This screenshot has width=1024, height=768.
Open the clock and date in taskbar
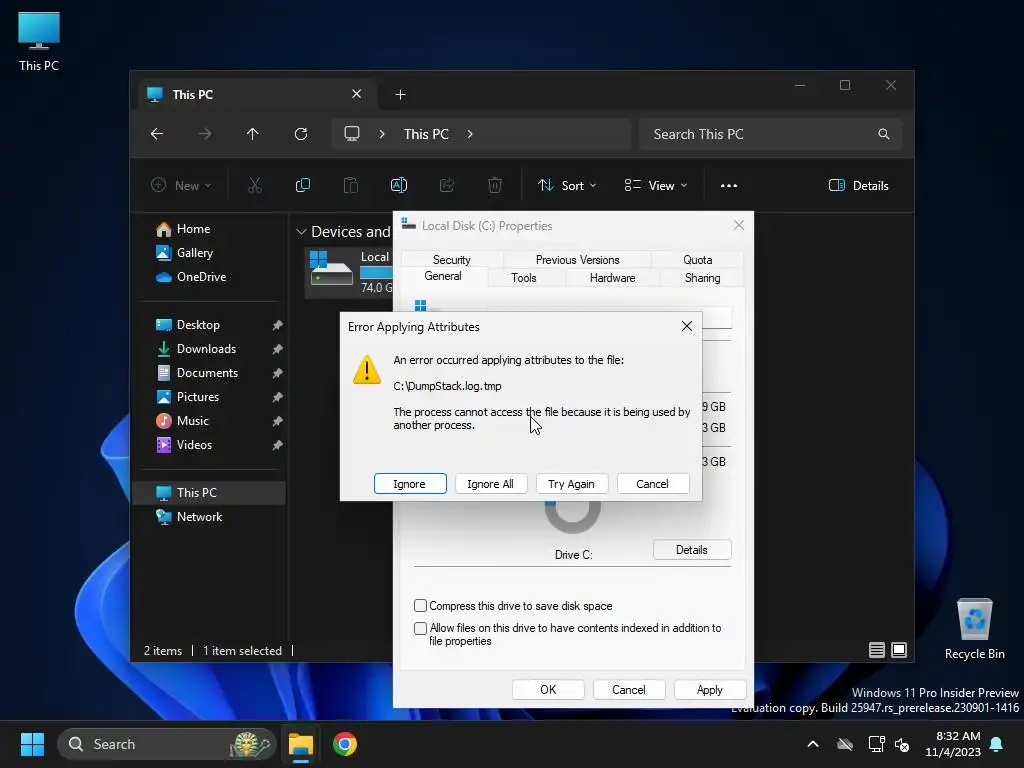point(953,744)
